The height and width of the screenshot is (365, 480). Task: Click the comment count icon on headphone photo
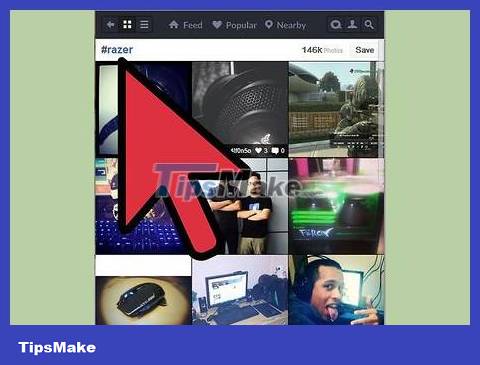point(275,151)
